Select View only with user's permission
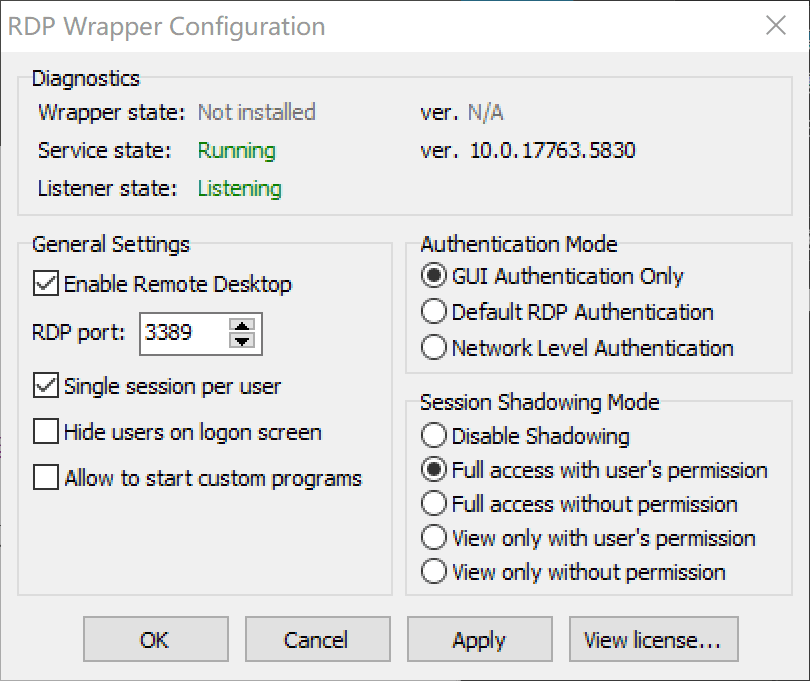The image size is (810, 681). pos(433,538)
